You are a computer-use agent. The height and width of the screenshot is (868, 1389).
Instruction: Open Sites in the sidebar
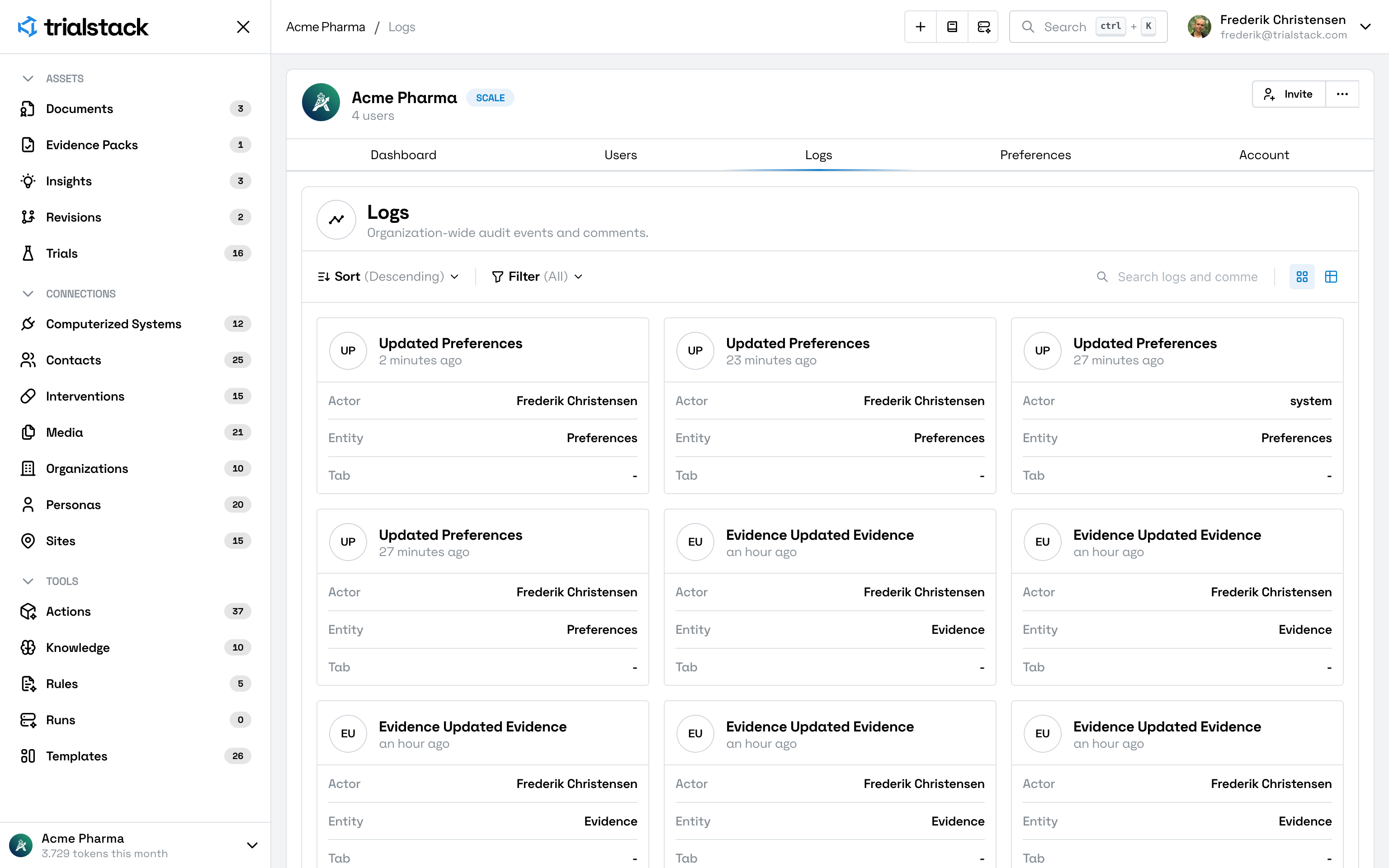click(x=136, y=541)
